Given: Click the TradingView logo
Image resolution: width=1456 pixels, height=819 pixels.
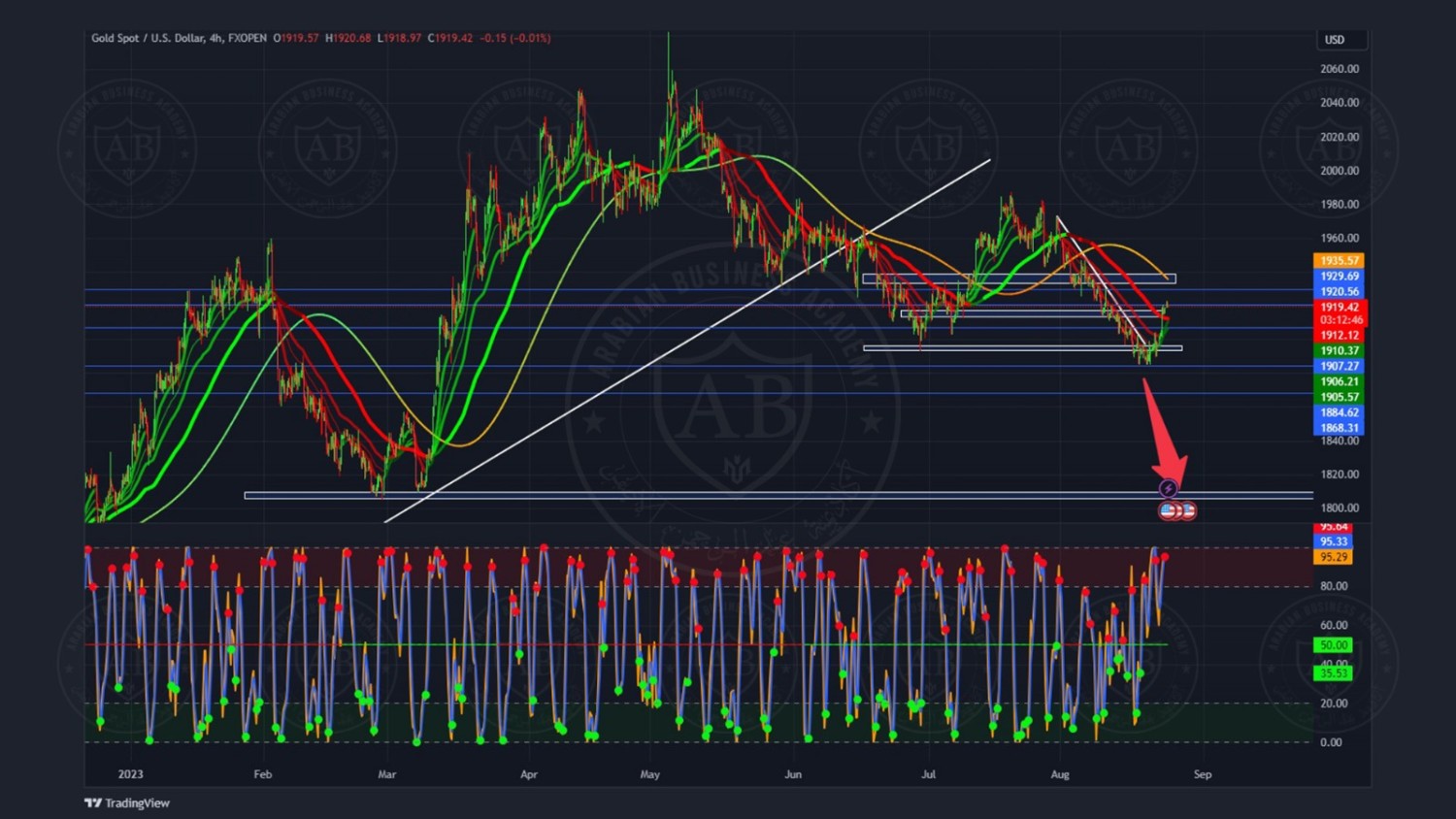Looking at the screenshot, I should pyautogui.click(x=93, y=803).
